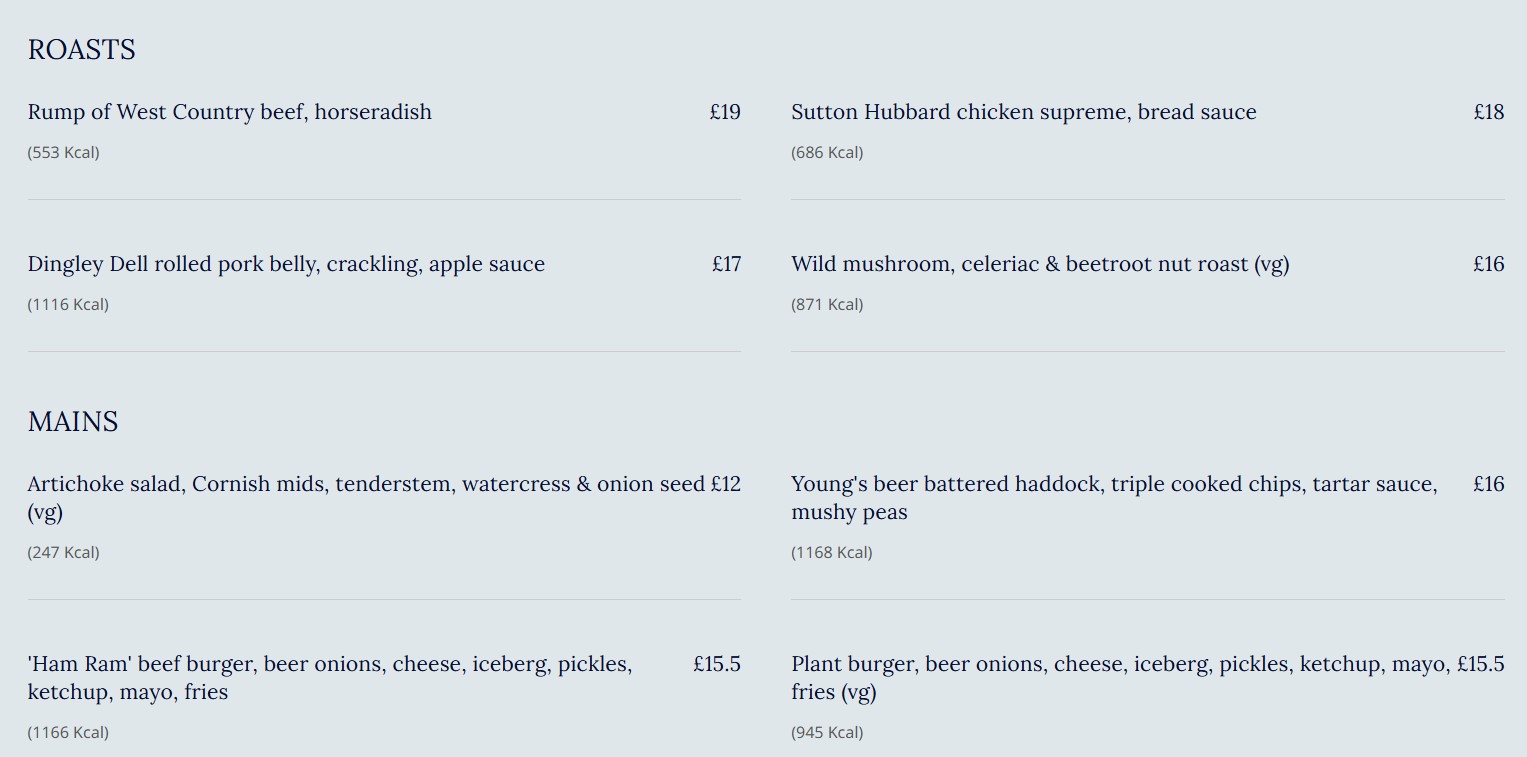Screen dimensions: 1527x757
Task: Click the (945 Kcal) plant burger calories
Action: click(x=827, y=733)
